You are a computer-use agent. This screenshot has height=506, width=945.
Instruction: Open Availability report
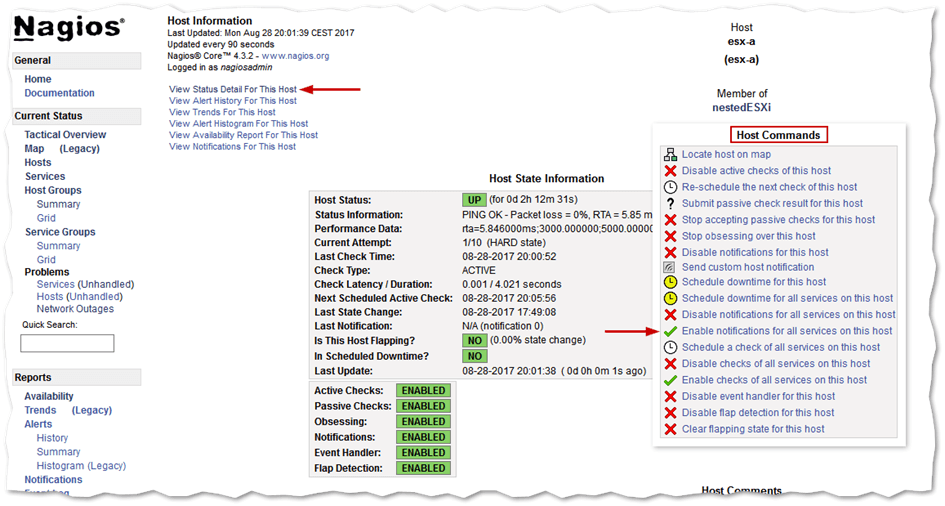49,396
